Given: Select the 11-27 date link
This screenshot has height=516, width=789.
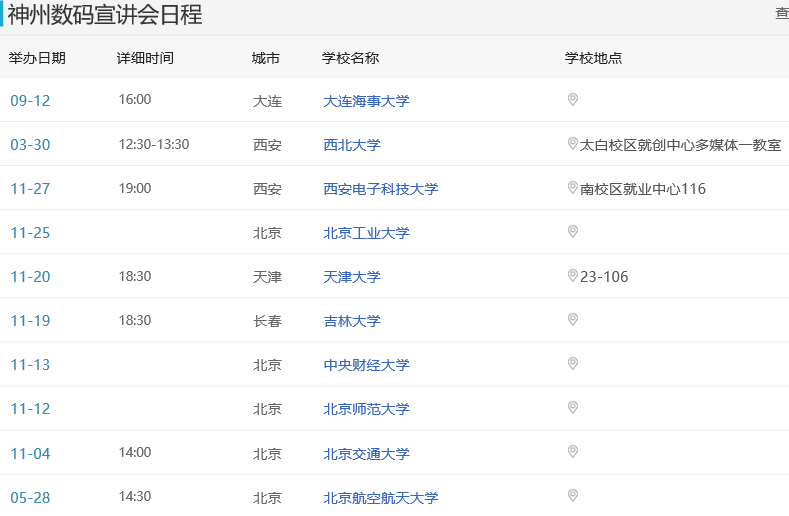Looking at the screenshot, I should [x=30, y=189].
